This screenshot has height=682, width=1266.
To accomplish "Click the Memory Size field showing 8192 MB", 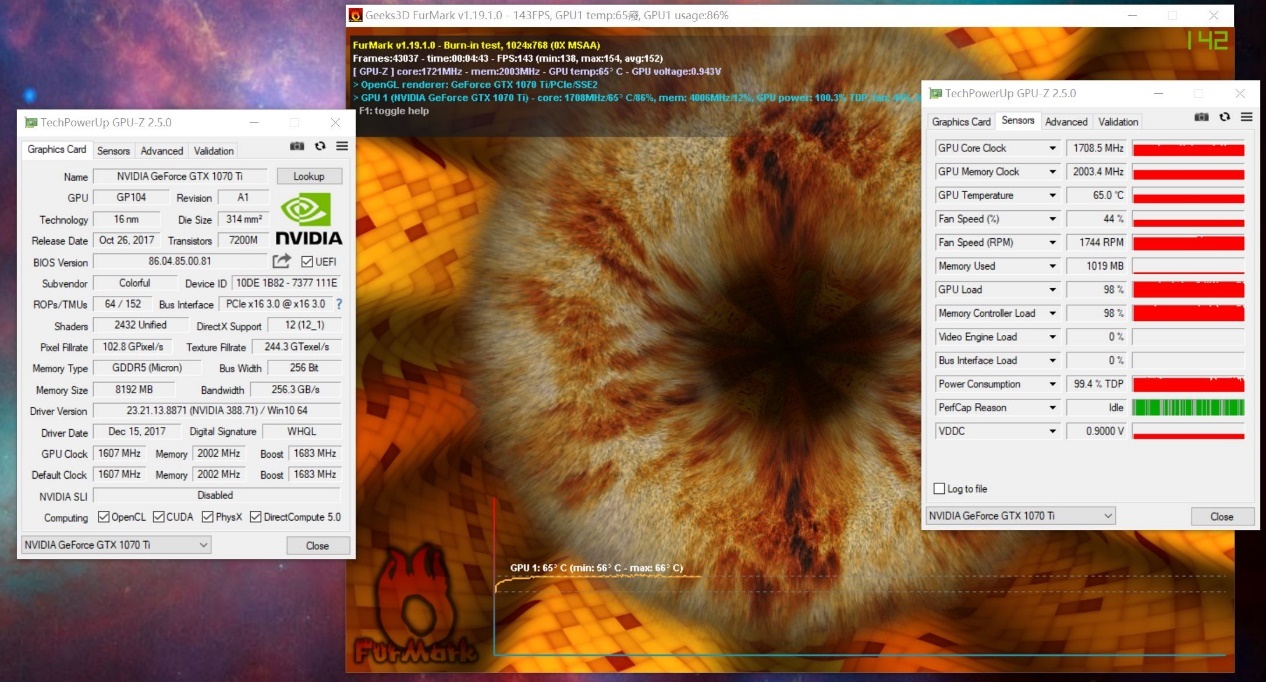I will [136, 390].
